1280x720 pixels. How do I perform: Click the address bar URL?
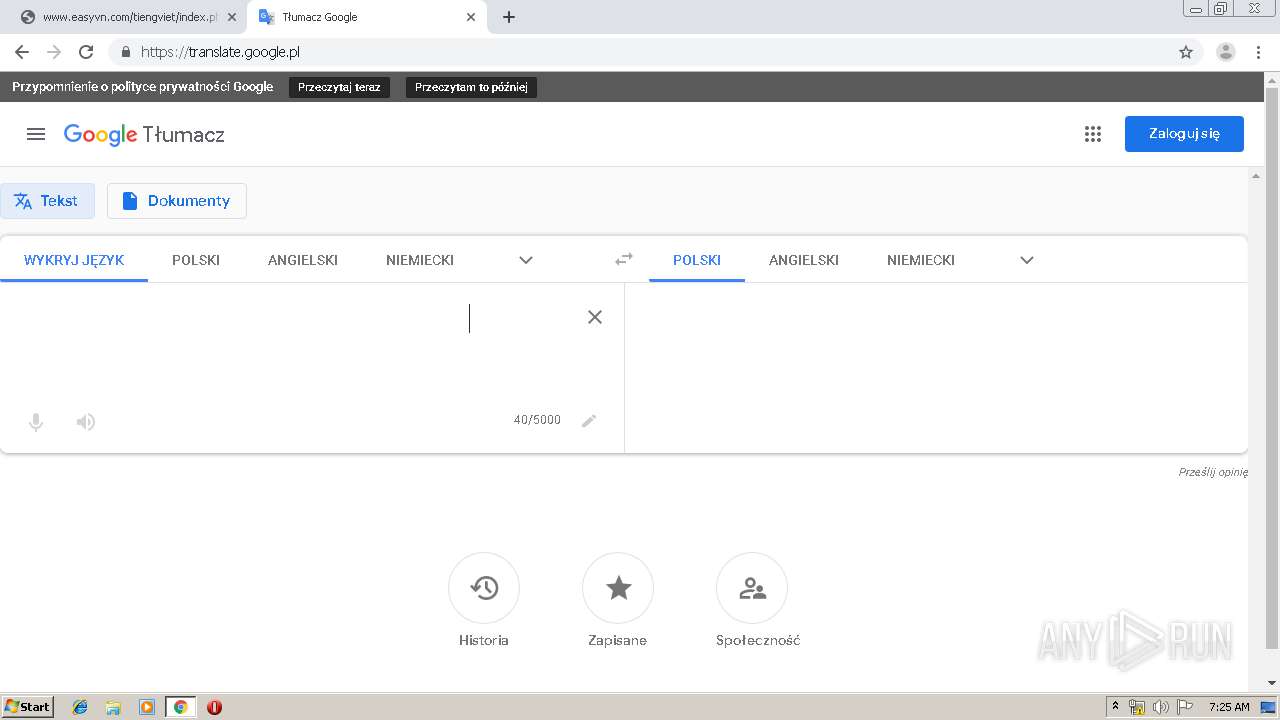[x=220, y=52]
